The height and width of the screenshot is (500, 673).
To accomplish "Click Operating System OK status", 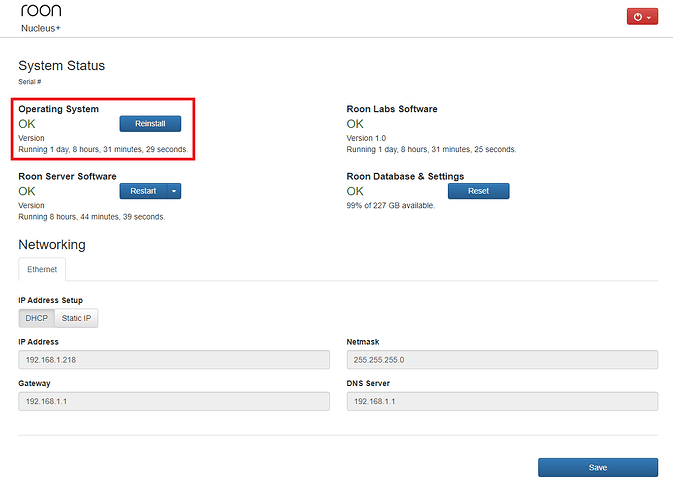I will pyautogui.click(x=27, y=124).
